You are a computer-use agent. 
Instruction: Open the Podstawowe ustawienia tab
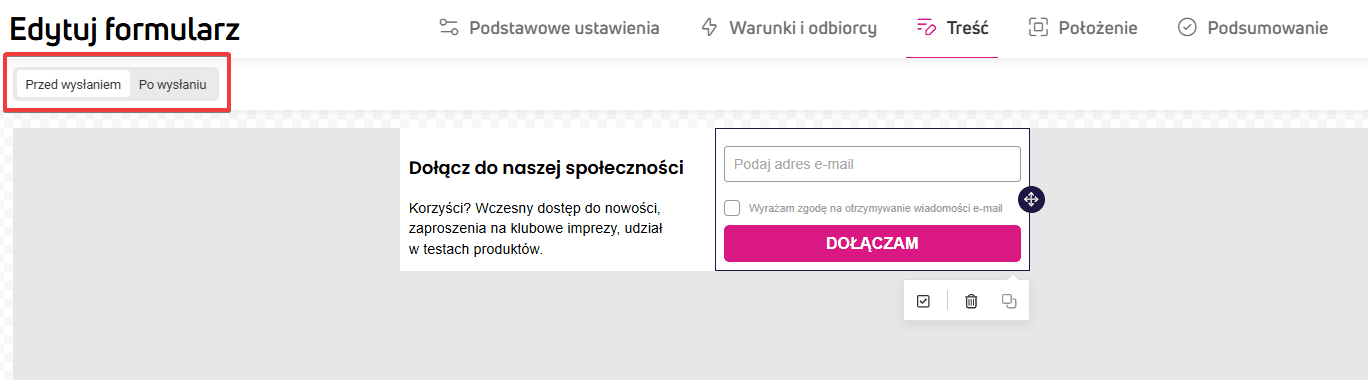pos(564,28)
